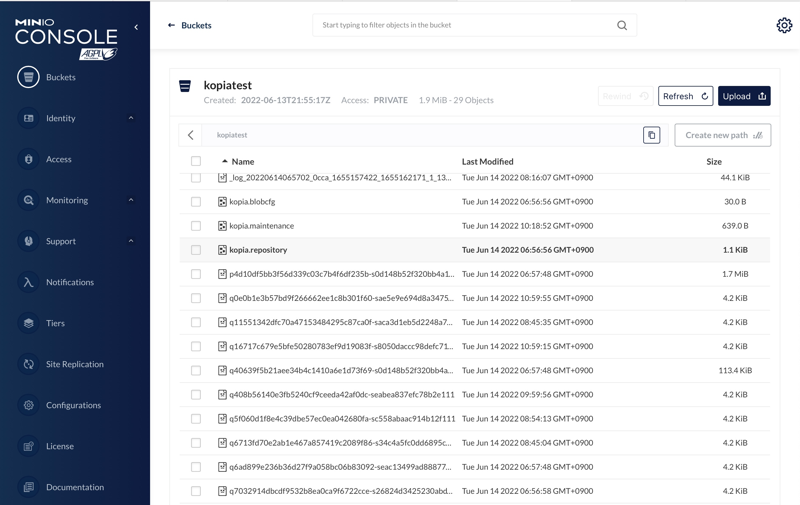800x505 pixels.
Task: Click the kopiatest path breadcrumb
Action: (x=232, y=135)
